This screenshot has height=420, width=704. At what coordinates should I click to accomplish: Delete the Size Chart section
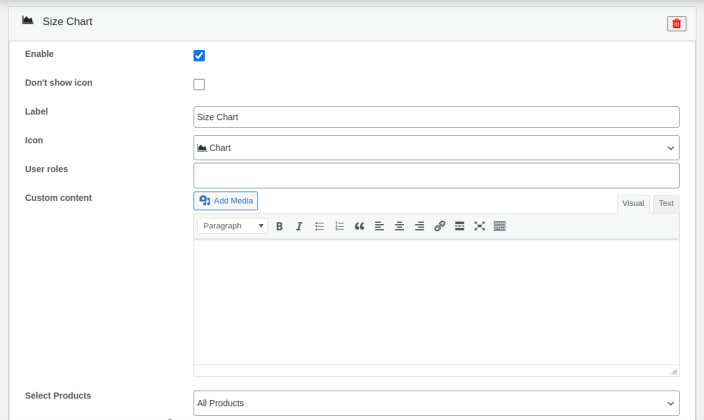(676, 23)
